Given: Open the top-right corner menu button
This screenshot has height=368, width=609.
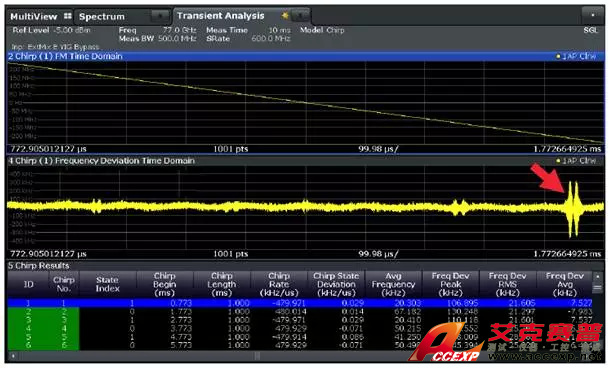Looking at the screenshot, I should click(x=592, y=16).
